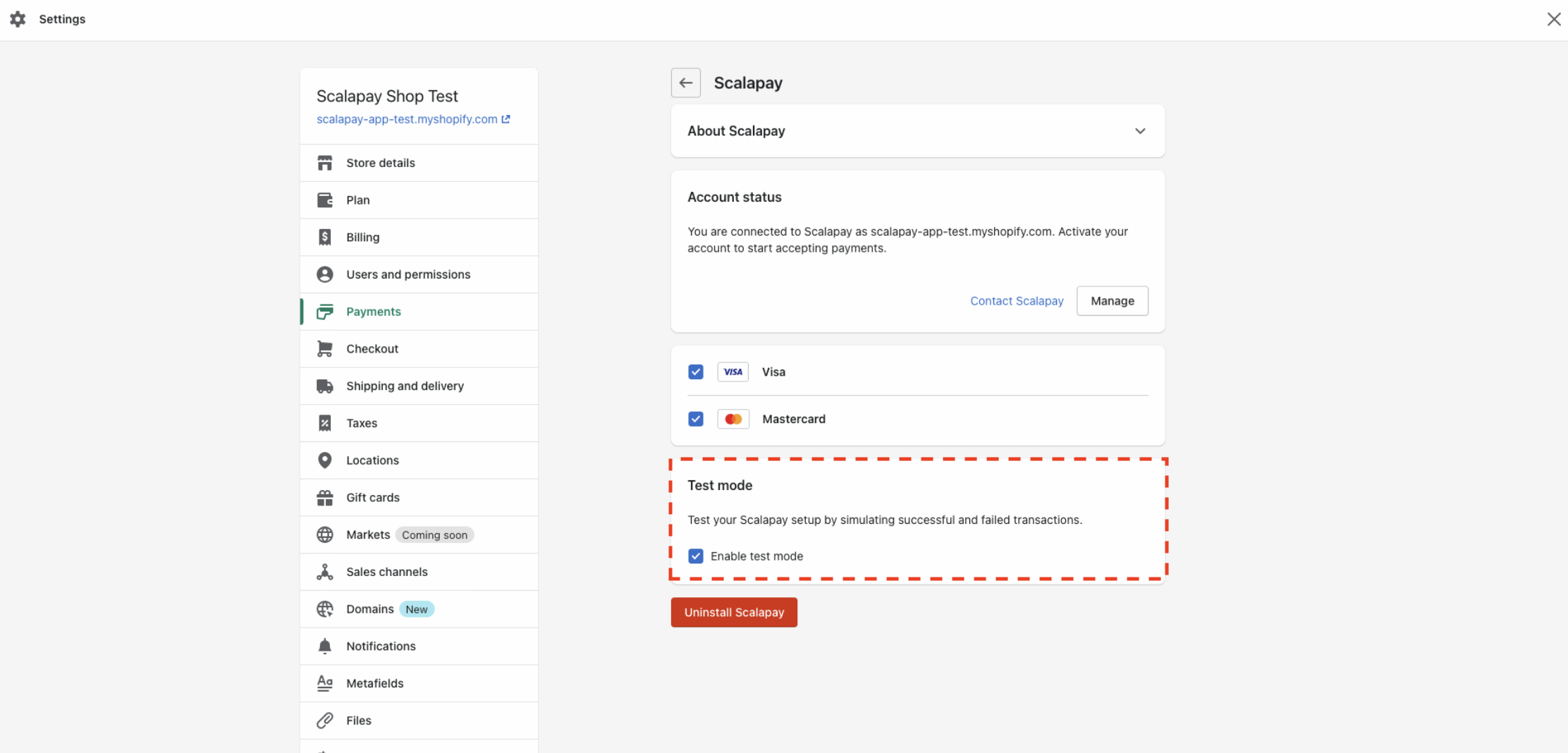Go to Sales channels settings
Viewport: 1568px width, 753px height.
pyautogui.click(x=419, y=572)
